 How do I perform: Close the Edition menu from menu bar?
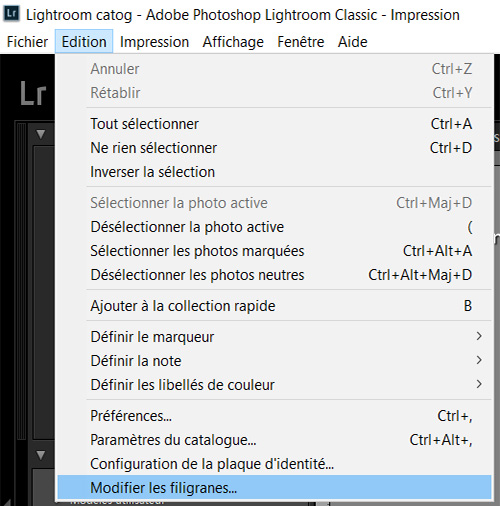click(84, 42)
